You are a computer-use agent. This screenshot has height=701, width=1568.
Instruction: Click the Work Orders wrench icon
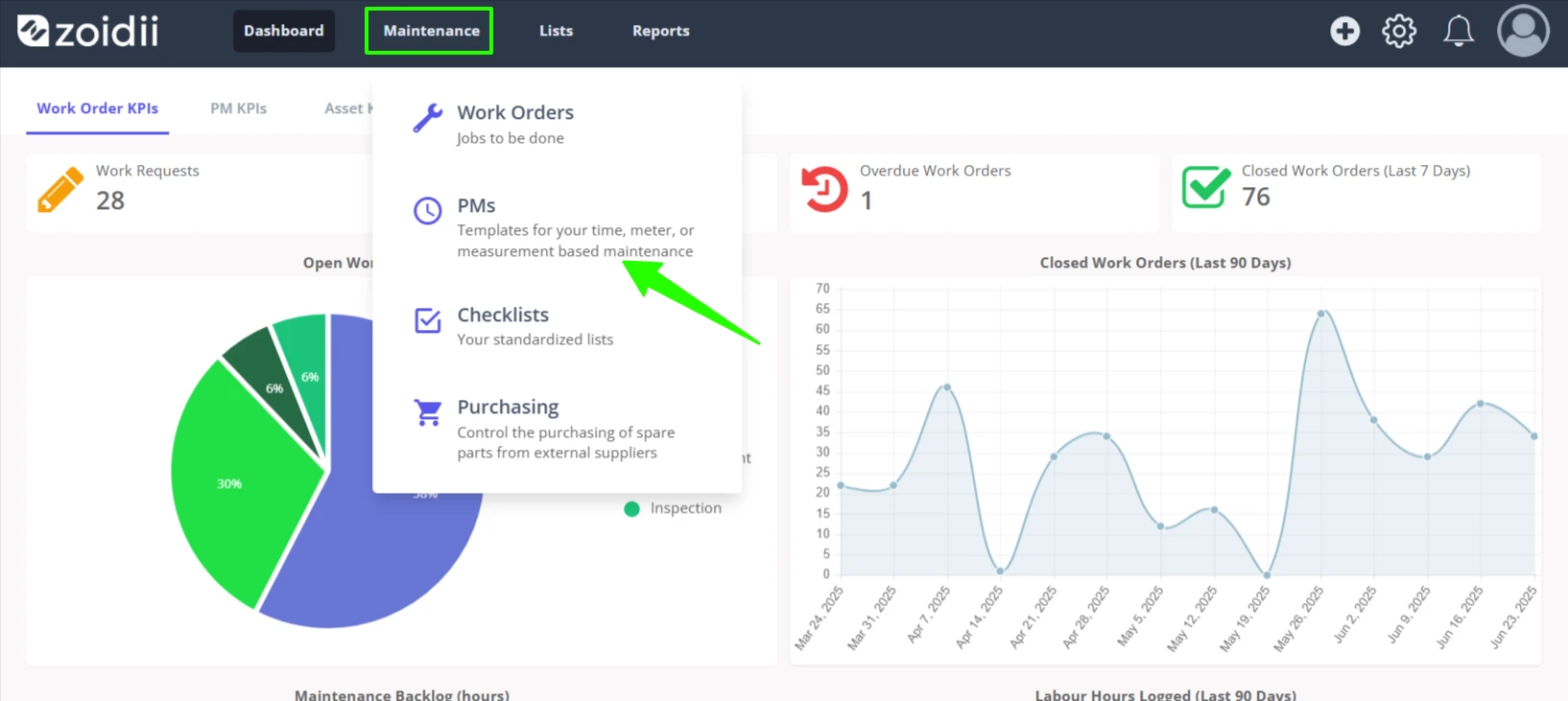click(x=428, y=118)
